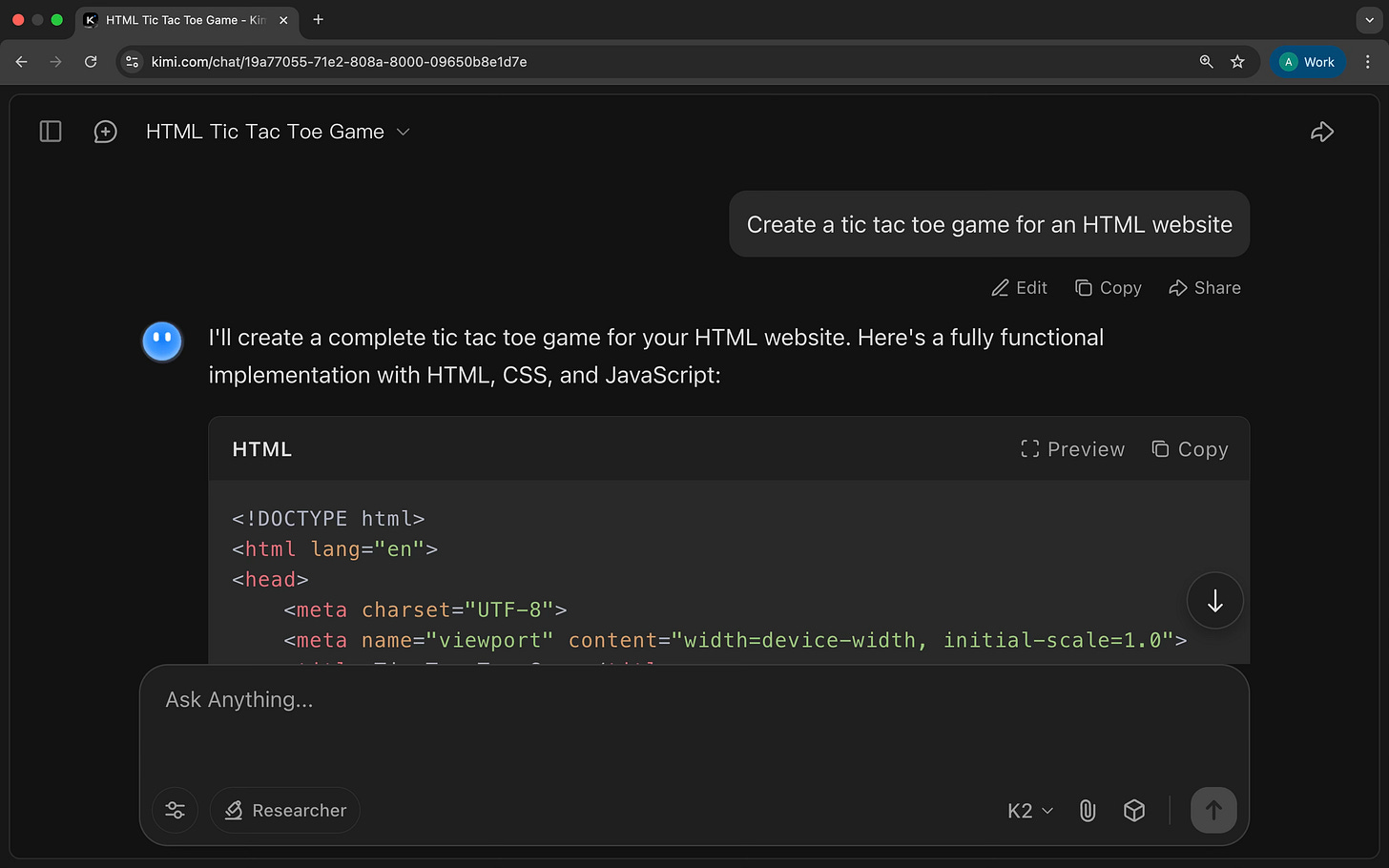Copy the user message
Screen dimensions: 1389x868
[1108, 288]
